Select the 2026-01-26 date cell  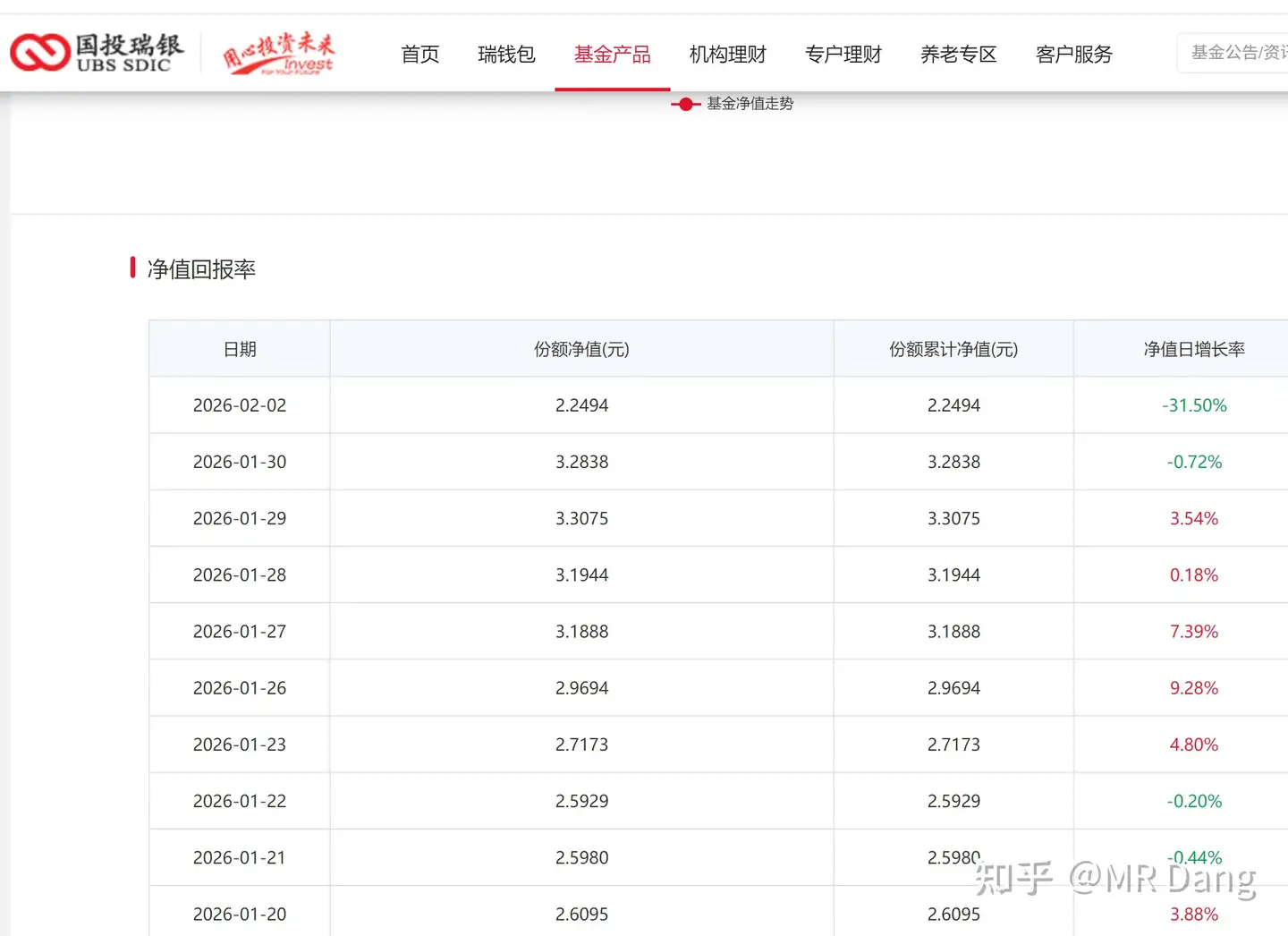(x=240, y=688)
